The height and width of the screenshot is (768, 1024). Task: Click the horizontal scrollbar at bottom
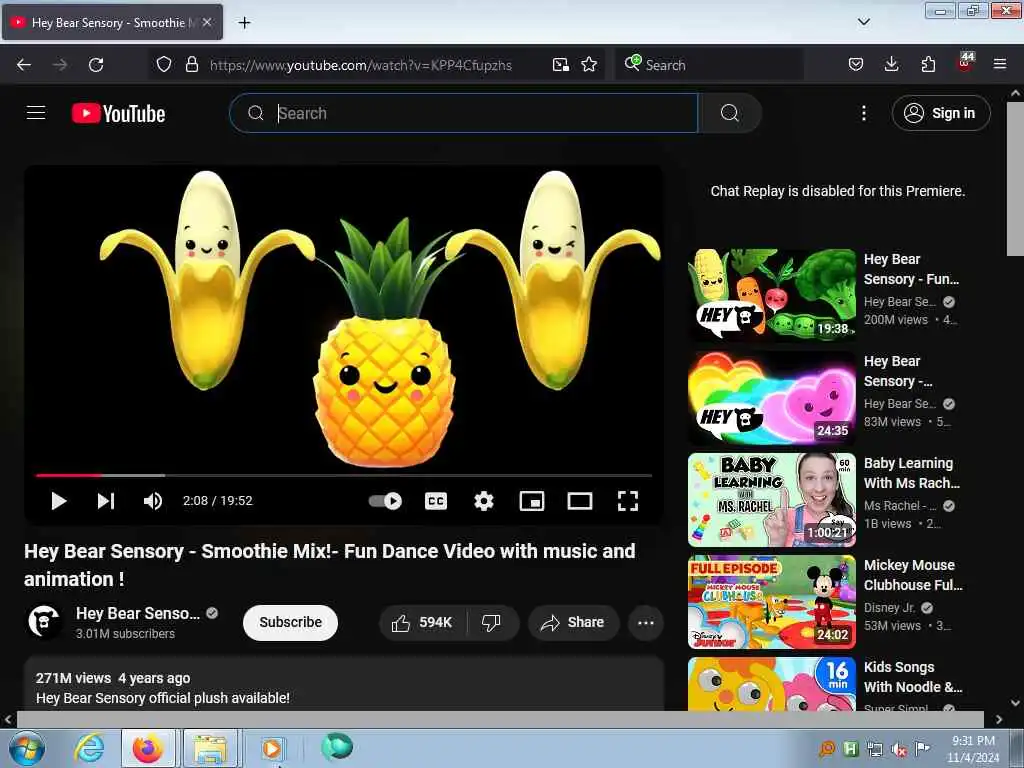500,719
